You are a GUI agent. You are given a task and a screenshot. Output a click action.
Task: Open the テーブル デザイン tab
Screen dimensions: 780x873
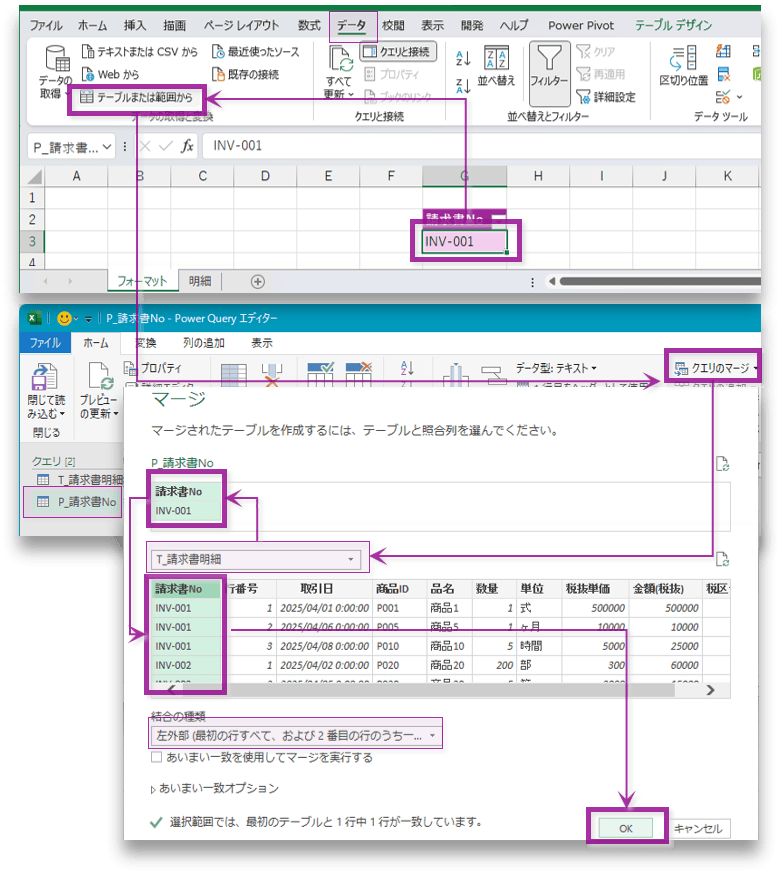point(673,26)
